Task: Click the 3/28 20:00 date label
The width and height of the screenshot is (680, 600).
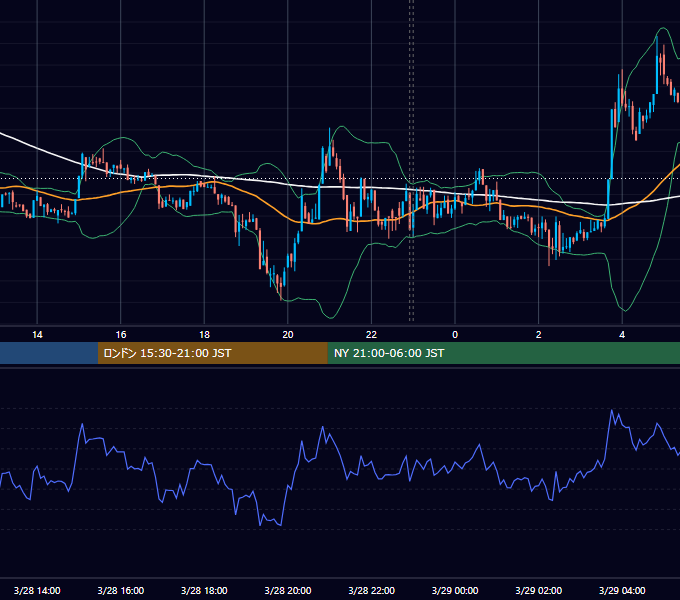Action: click(288, 590)
